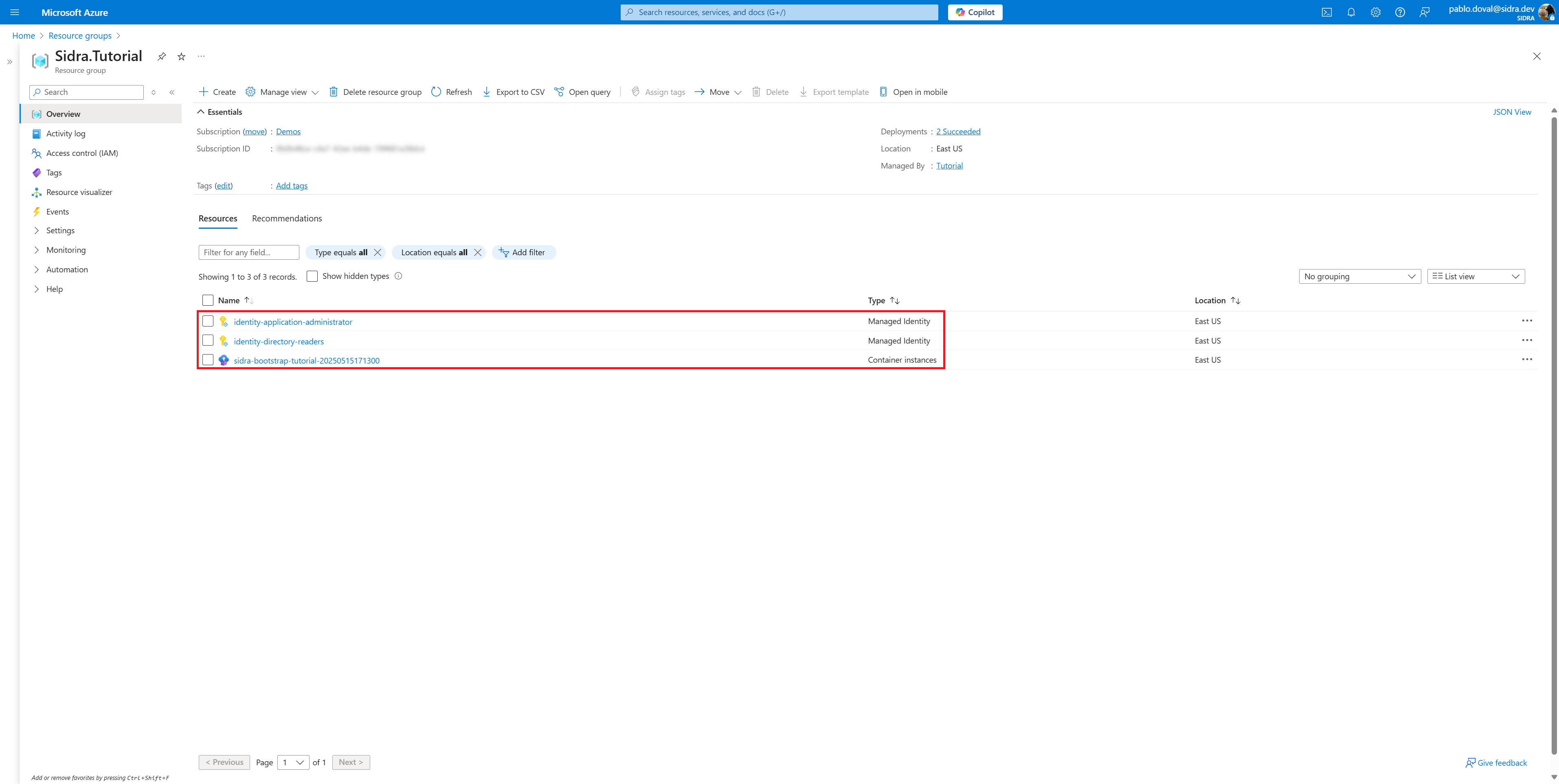Switch to the Recommendations tab
The height and width of the screenshot is (784, 1559).
click(287, 218)
